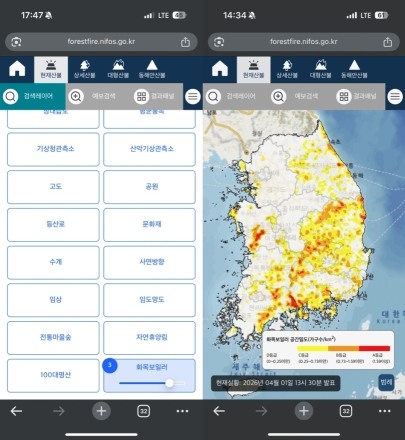Image resolution: width=405 pixels, height=440 pixels.
Task: Open 예보검색 magnifier icon on the right screen
Action: 278,97
